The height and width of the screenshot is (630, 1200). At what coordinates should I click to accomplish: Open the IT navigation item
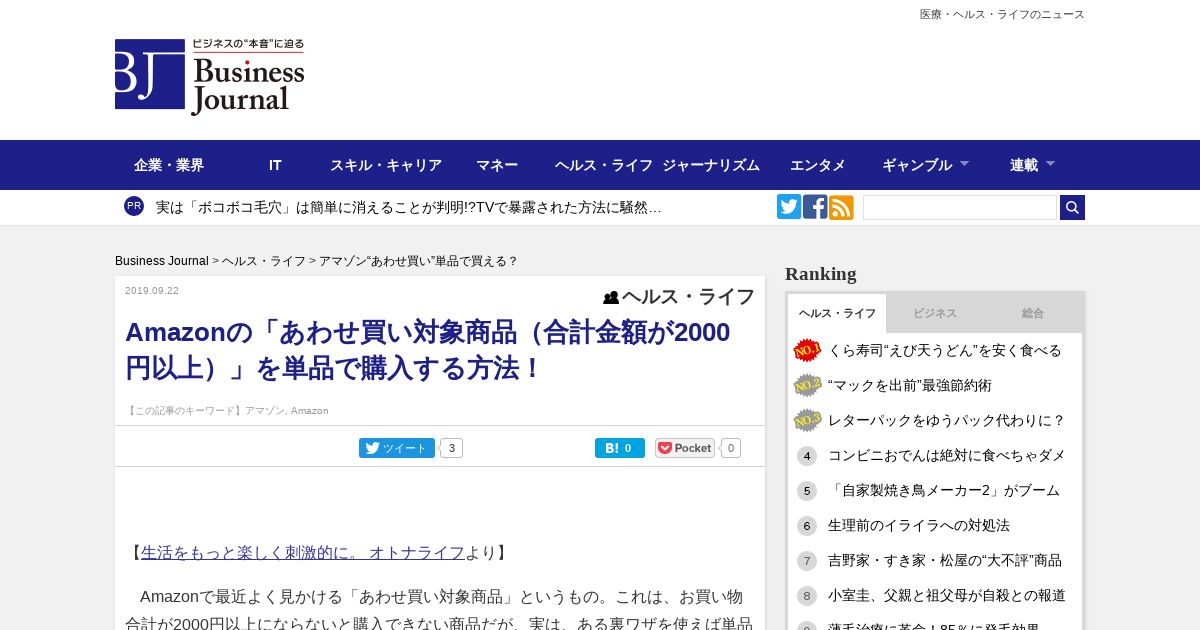point(275,165)
